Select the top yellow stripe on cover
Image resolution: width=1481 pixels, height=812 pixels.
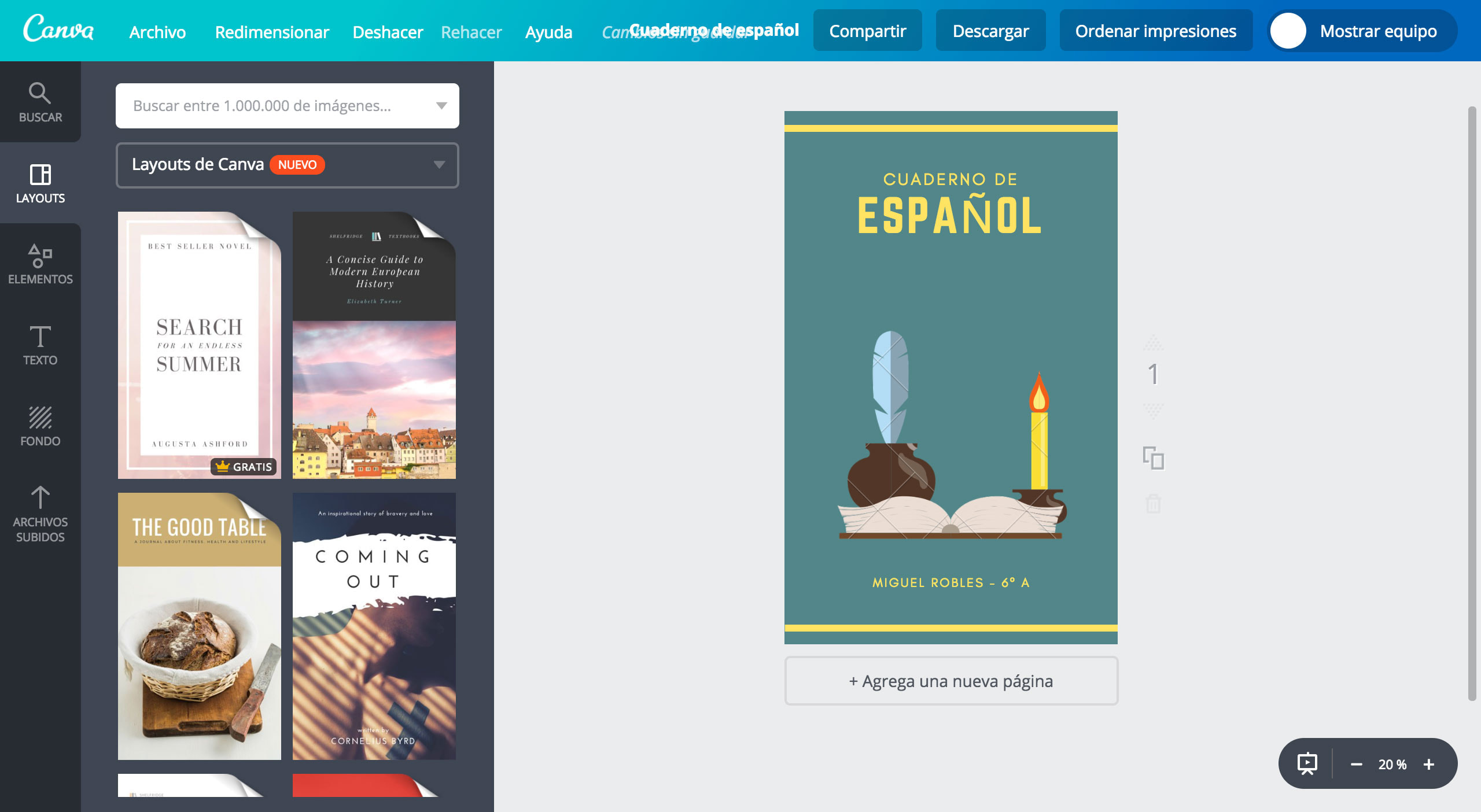coord(951,128)
